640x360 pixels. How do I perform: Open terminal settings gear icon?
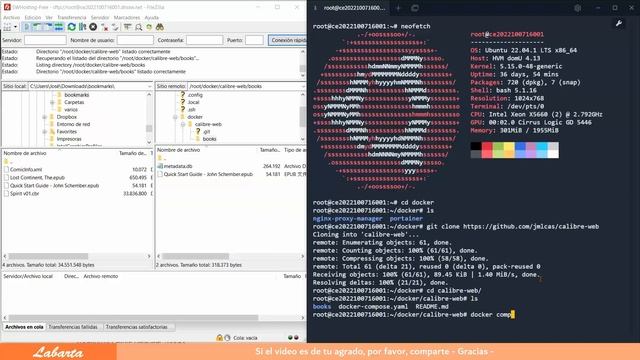coord(578,8)
